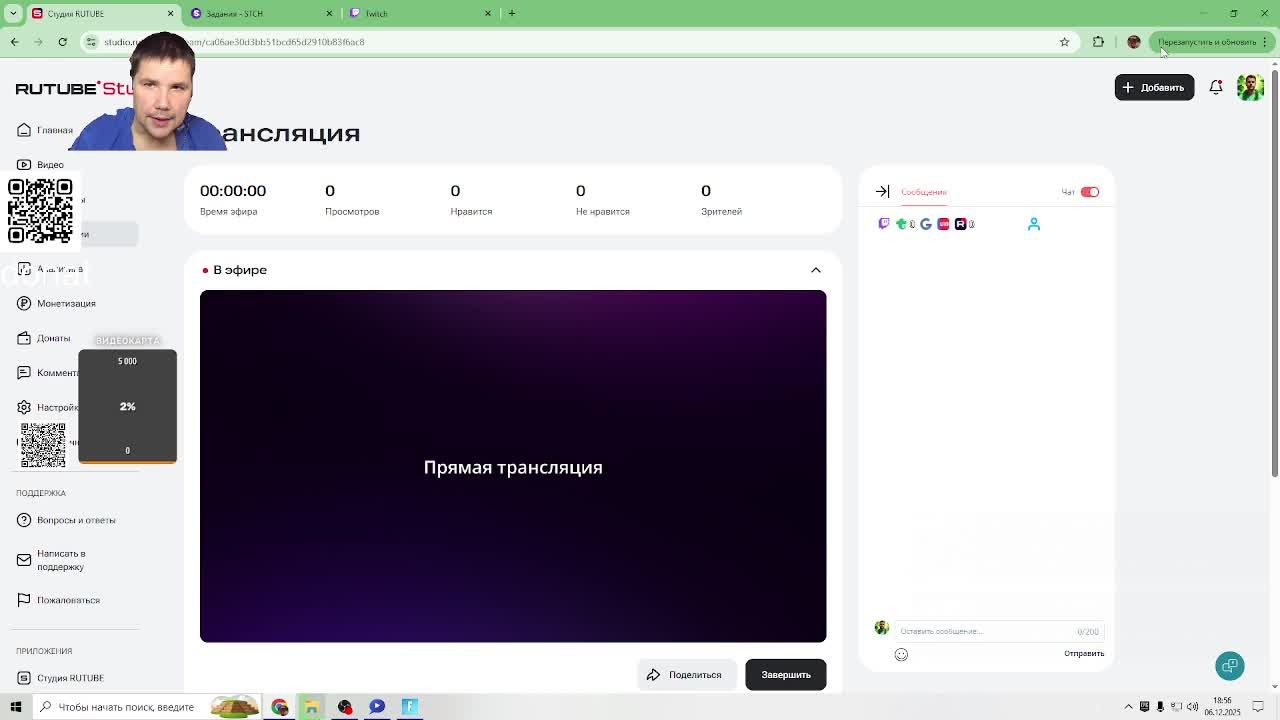Screen dimensions: 1280x720
Task: Open a new browser tab
Action: point(511,13)
